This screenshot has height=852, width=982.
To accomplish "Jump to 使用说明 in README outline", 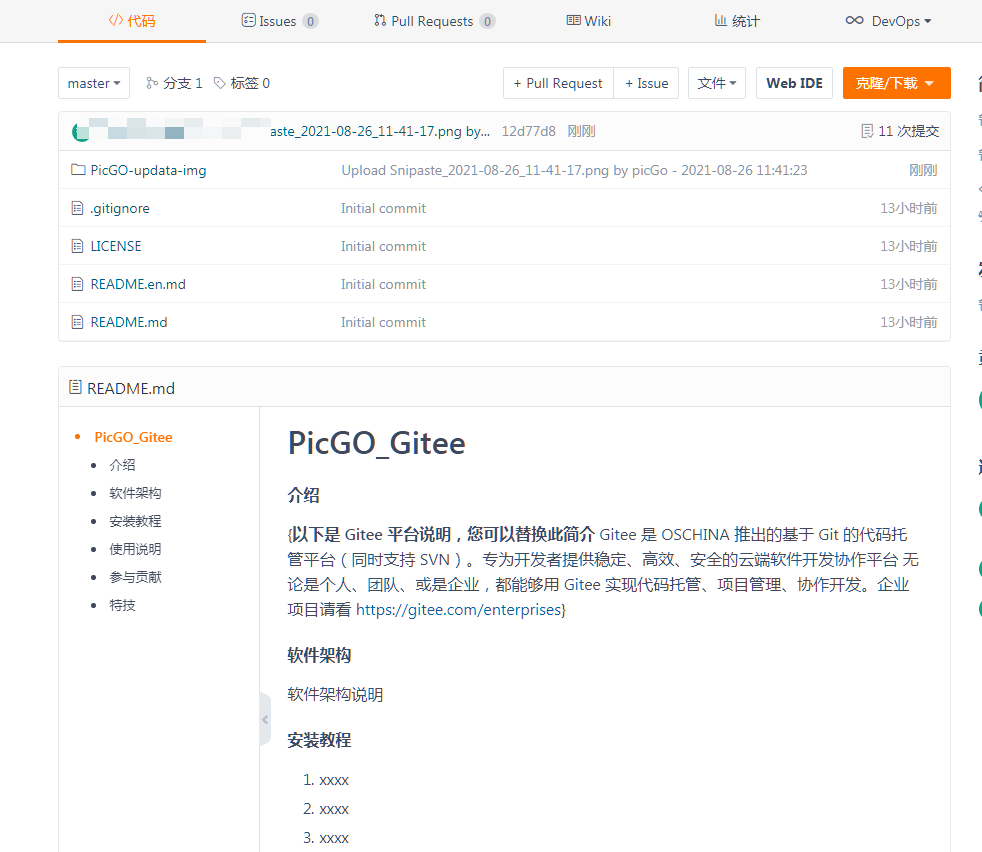I will pos(135,549).
